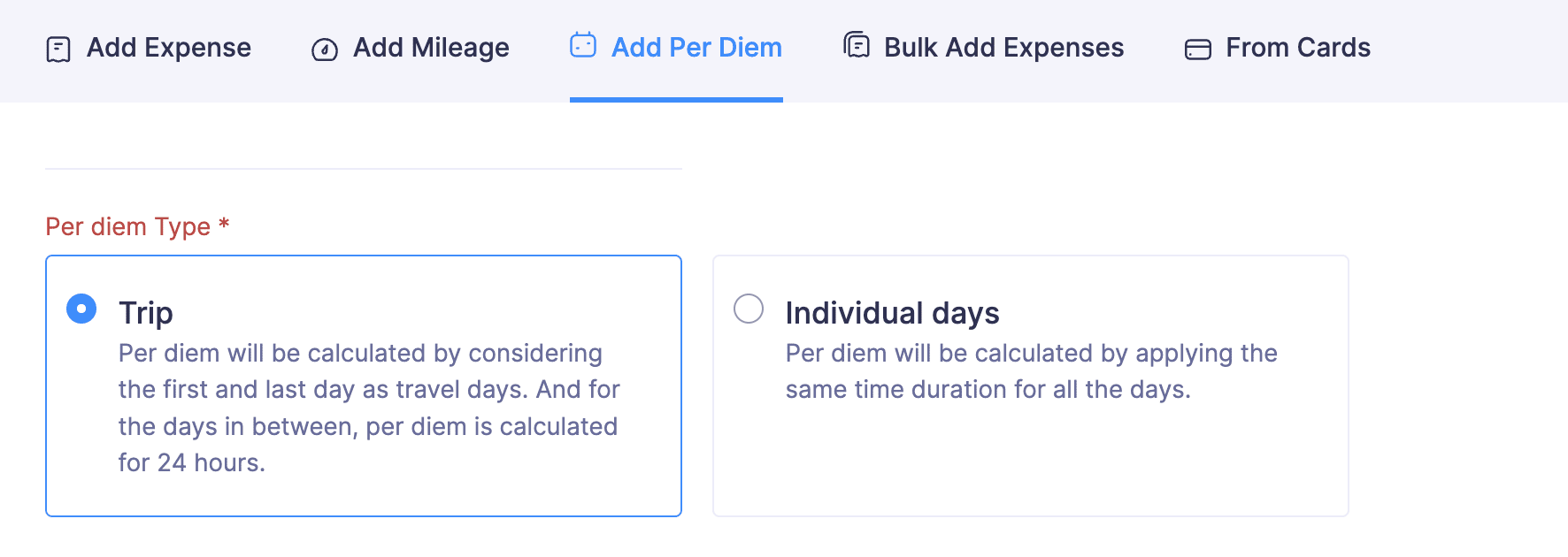The image size is (1568, 557).
Task: Select the Add Per Diem tab
Action: point(696,49)
